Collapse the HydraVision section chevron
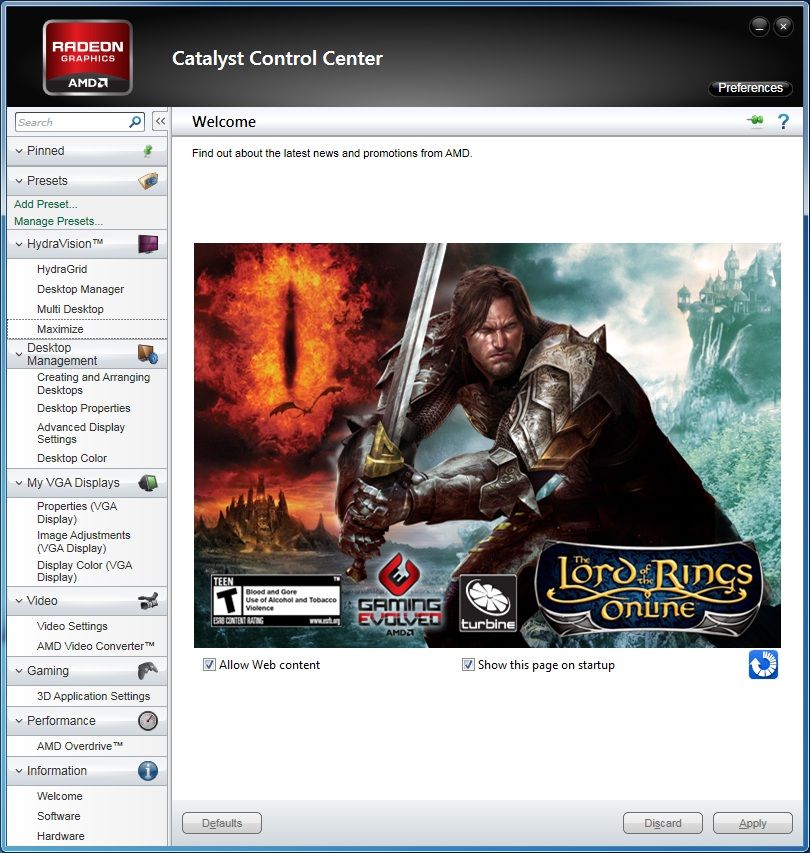Screen dimensions: 810x853 point(19,244)
